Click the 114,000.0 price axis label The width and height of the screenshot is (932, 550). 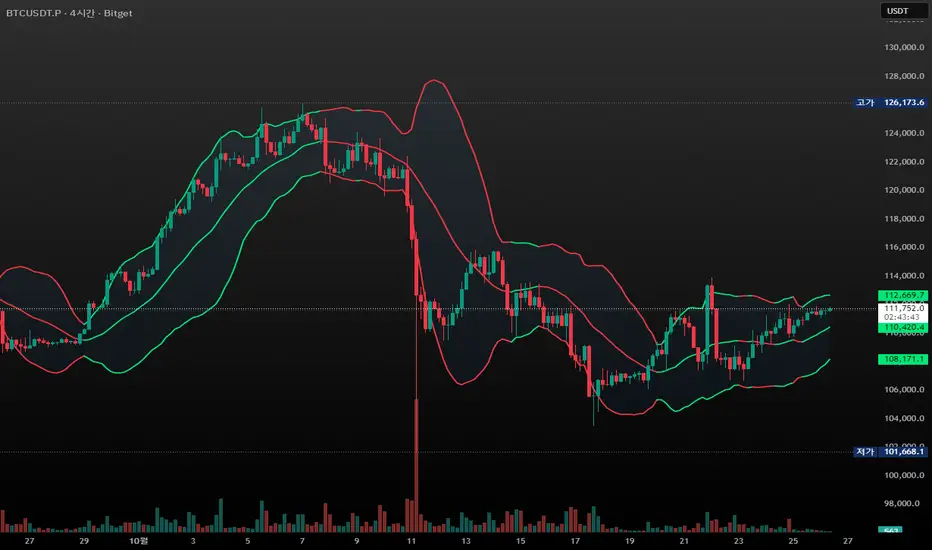click(x=904, y=276)
